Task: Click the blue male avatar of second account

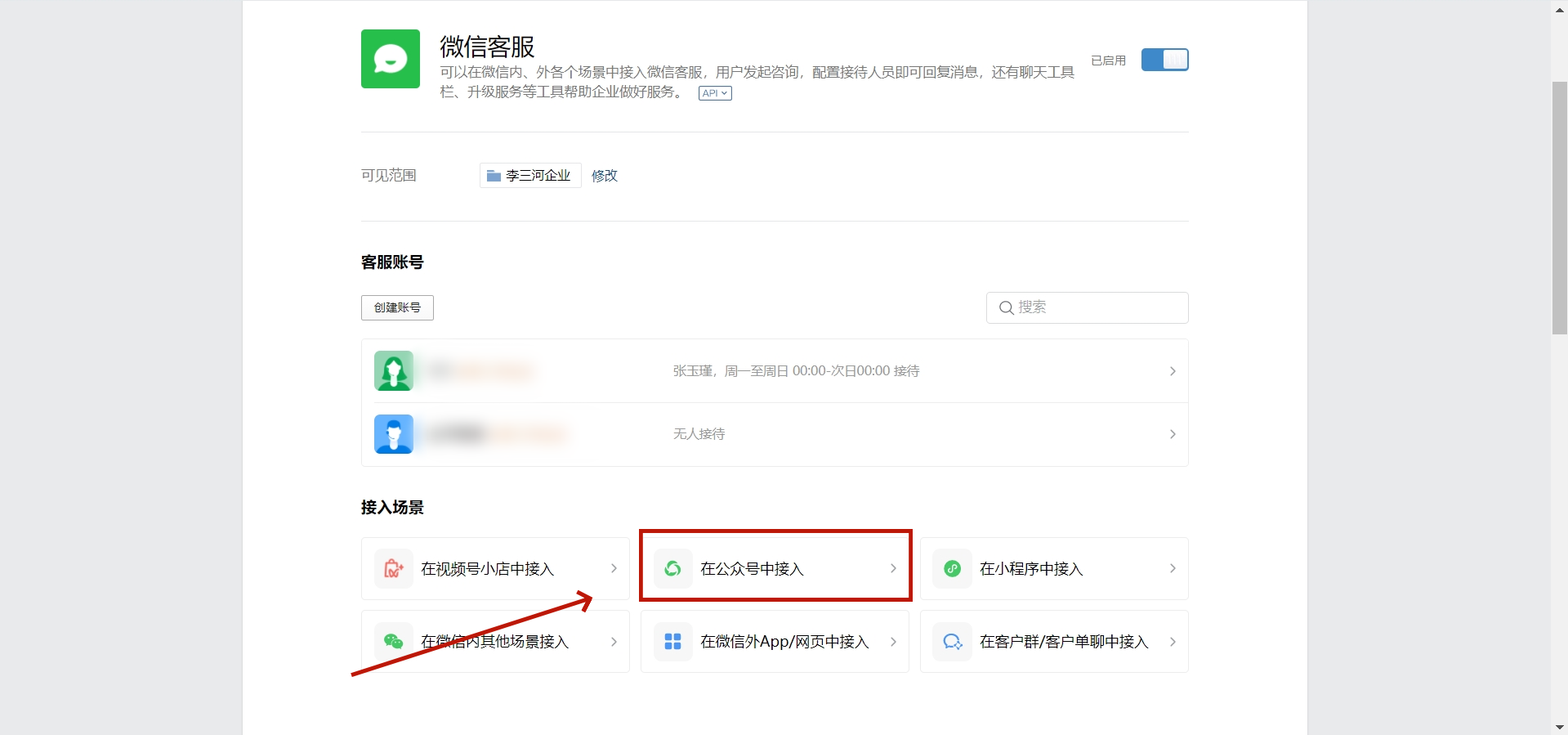Action: point(394,434)
